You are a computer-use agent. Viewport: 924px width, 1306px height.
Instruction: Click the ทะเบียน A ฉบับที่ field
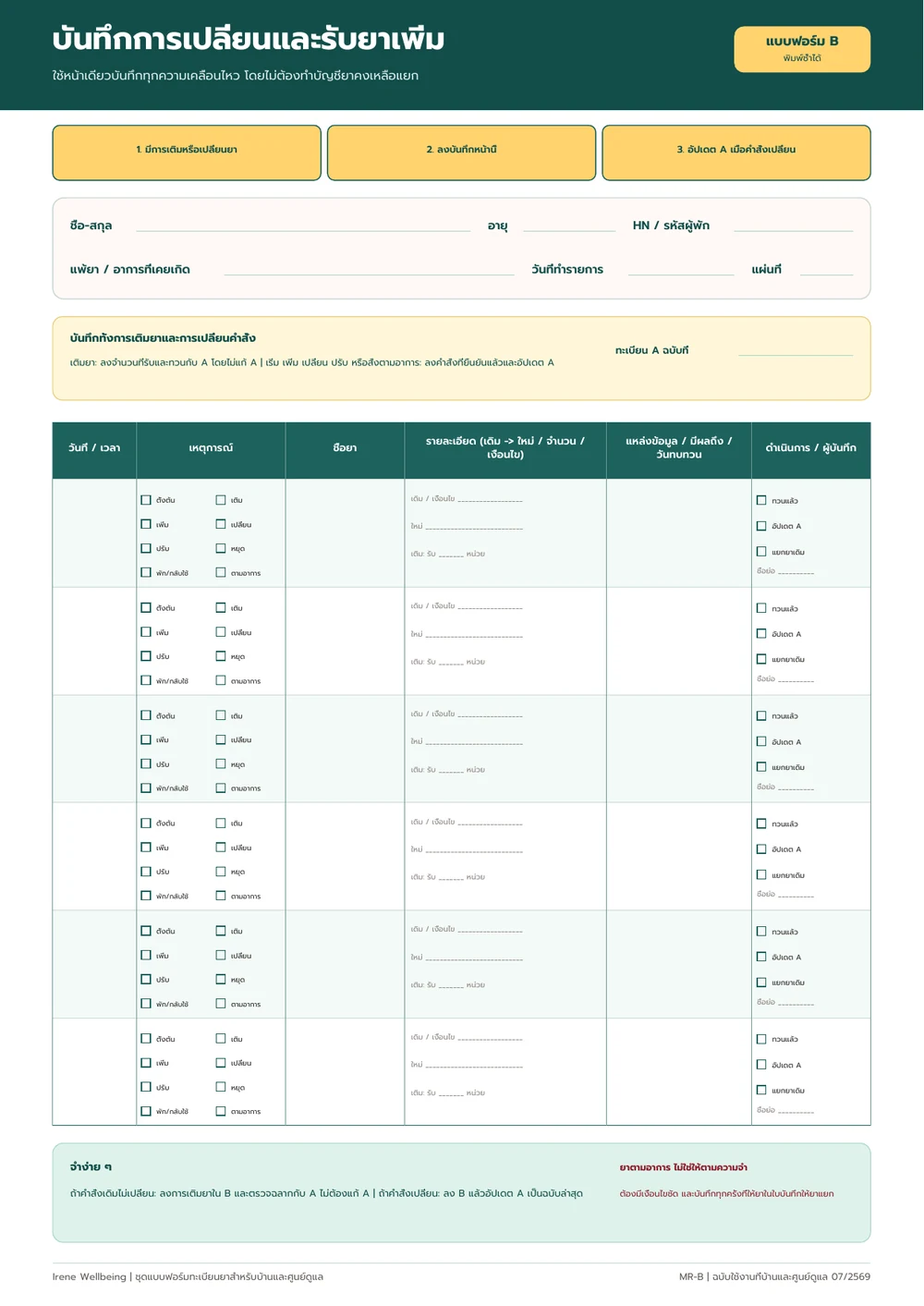click(796, 349)
